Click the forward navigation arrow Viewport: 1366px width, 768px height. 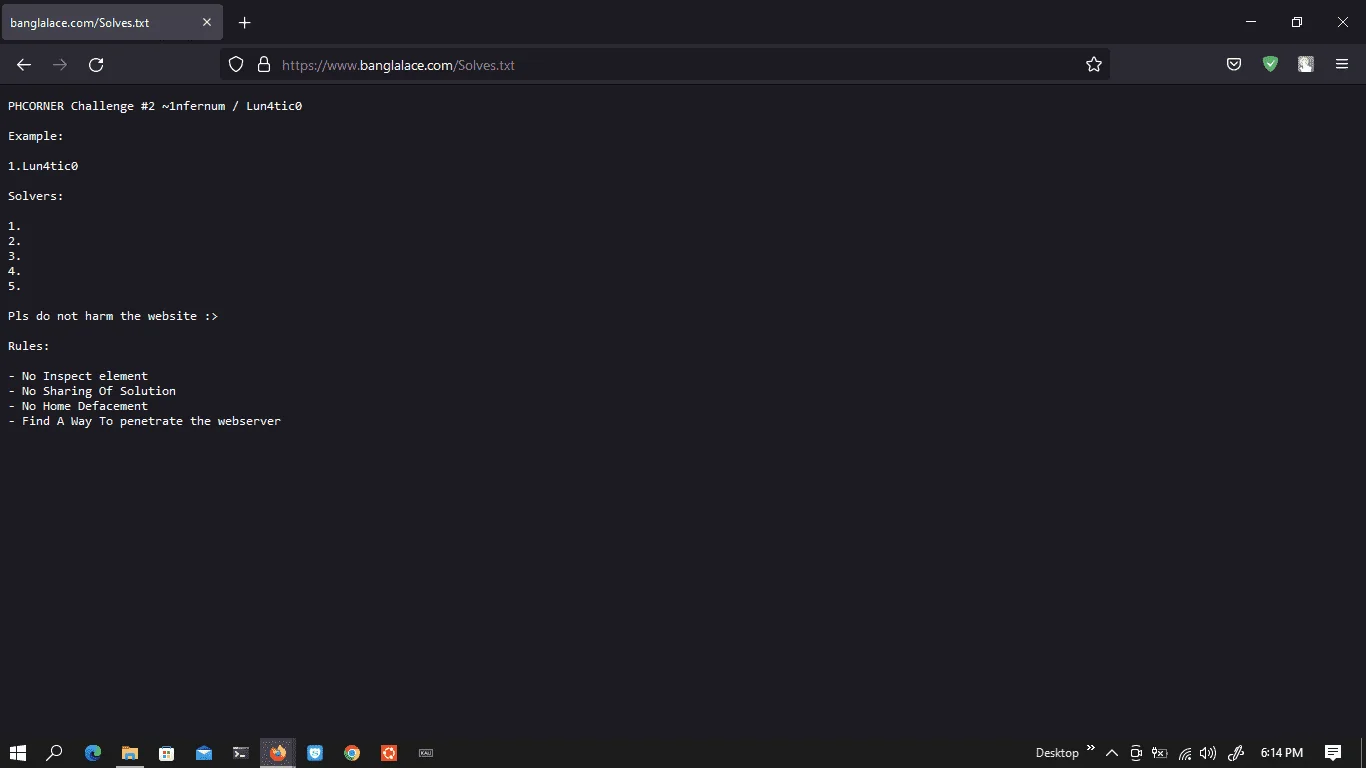pos(60,65)
